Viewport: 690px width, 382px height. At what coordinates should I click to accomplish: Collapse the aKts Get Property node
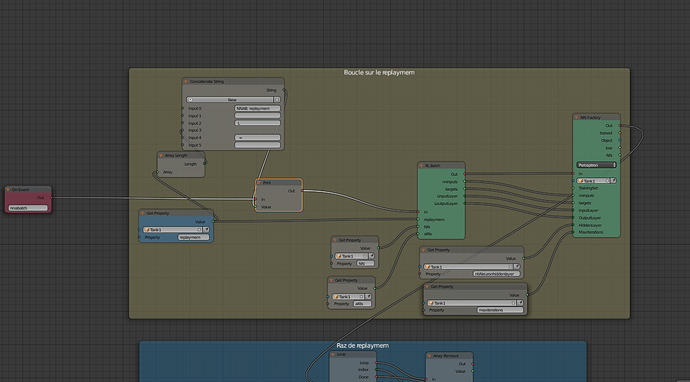tap(331, 280)
